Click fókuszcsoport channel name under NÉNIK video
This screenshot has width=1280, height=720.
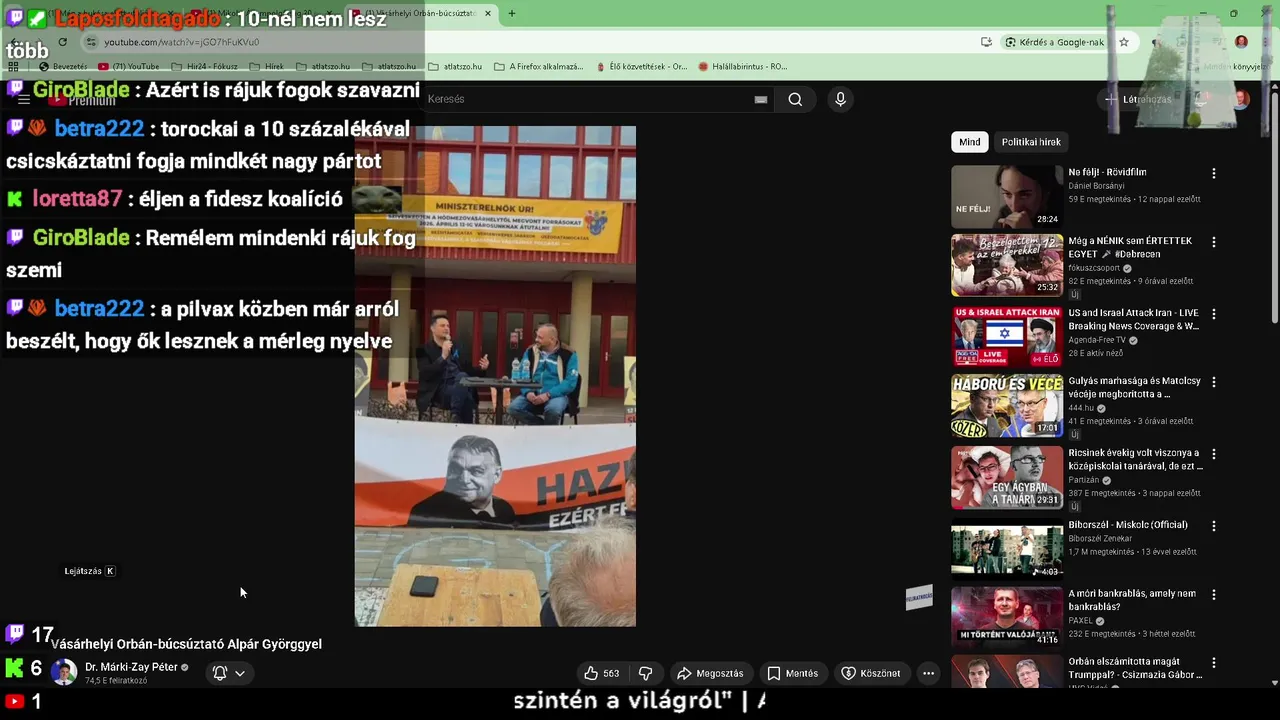(x=1094, y=268)
